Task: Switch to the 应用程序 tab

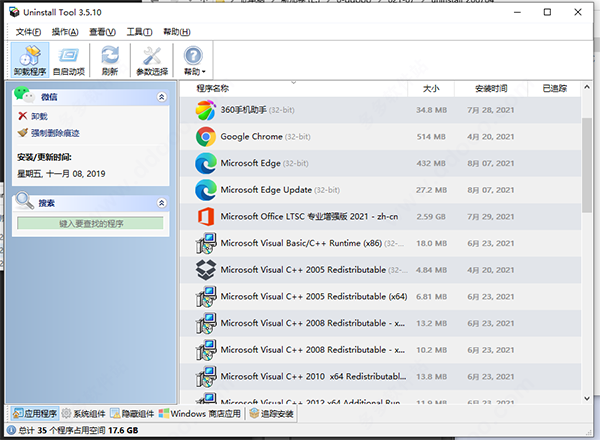Action: 35,414
